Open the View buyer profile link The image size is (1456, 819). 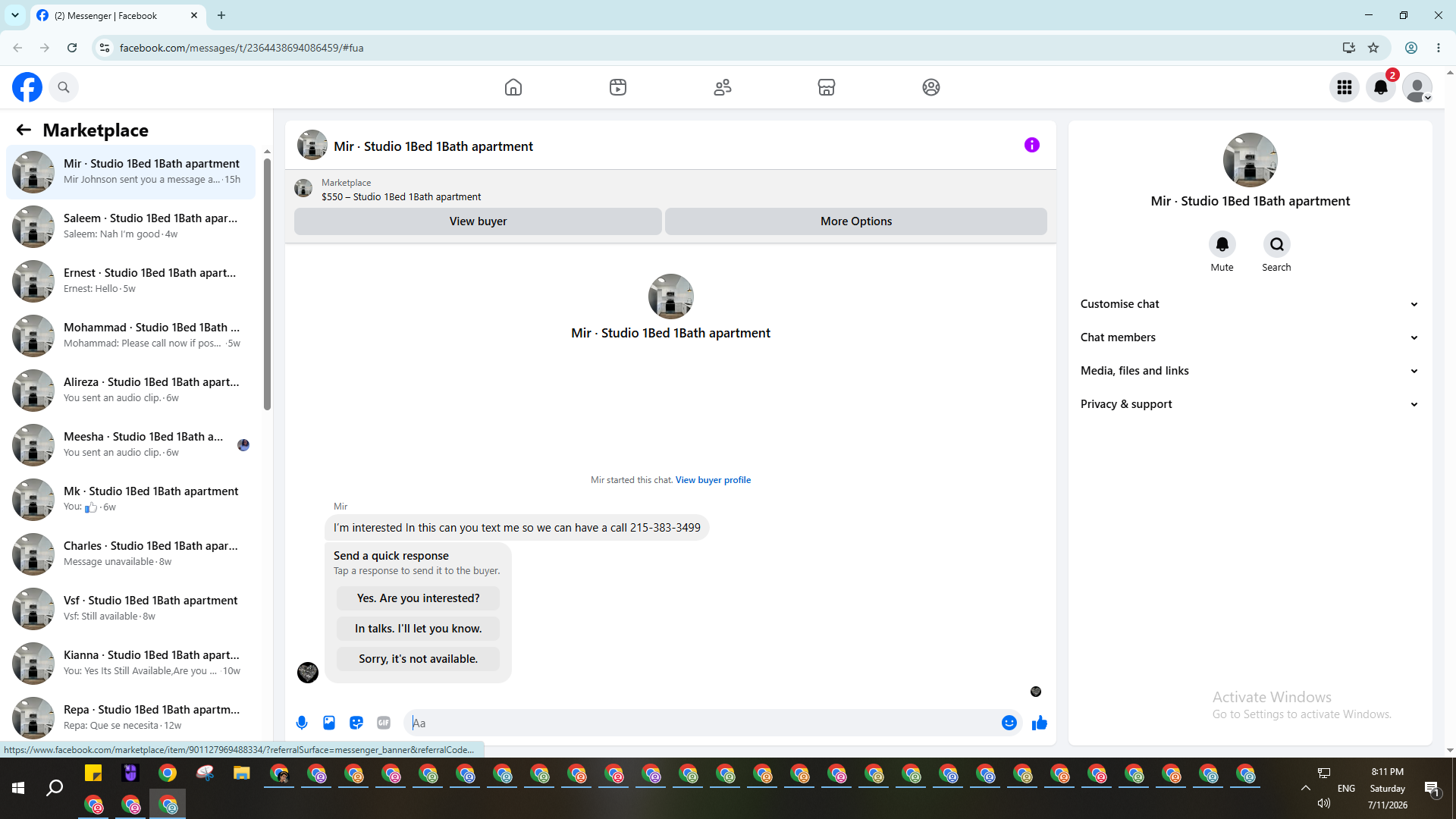point(713,480)
